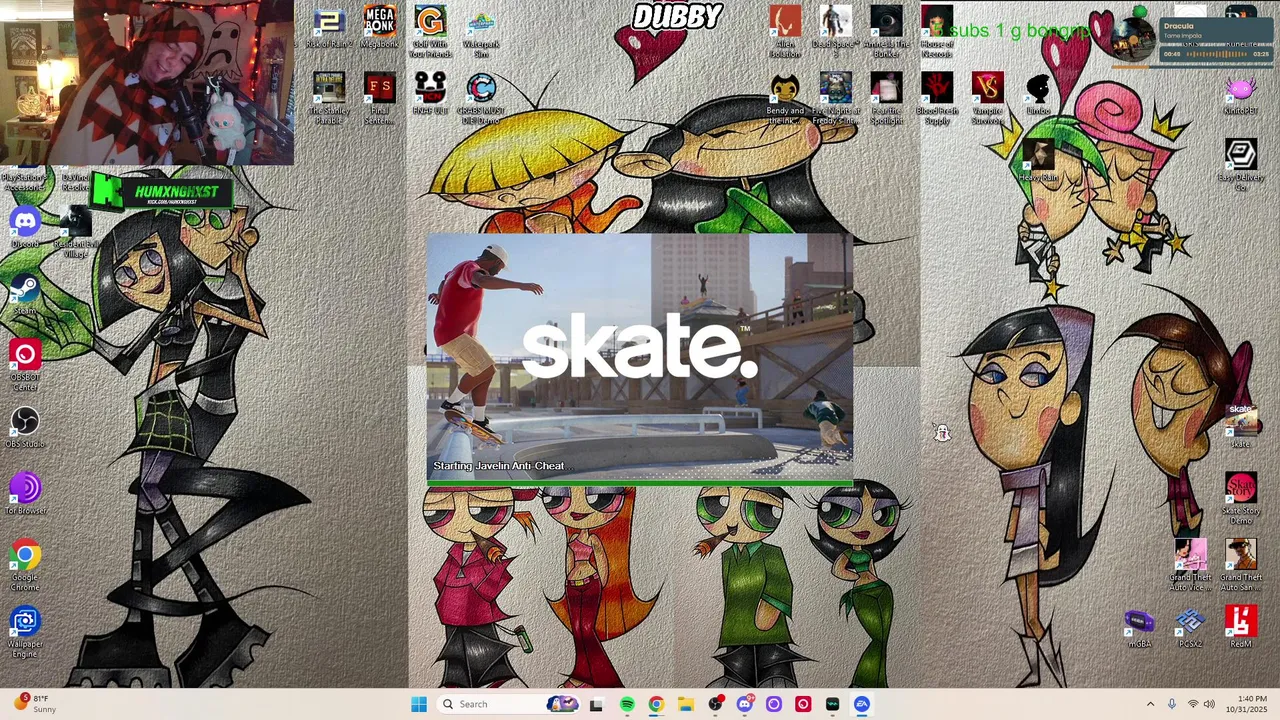Open the Waterpark Sim desktop icon
Viewport: 1280px width, 720px height.
(481, 32)
